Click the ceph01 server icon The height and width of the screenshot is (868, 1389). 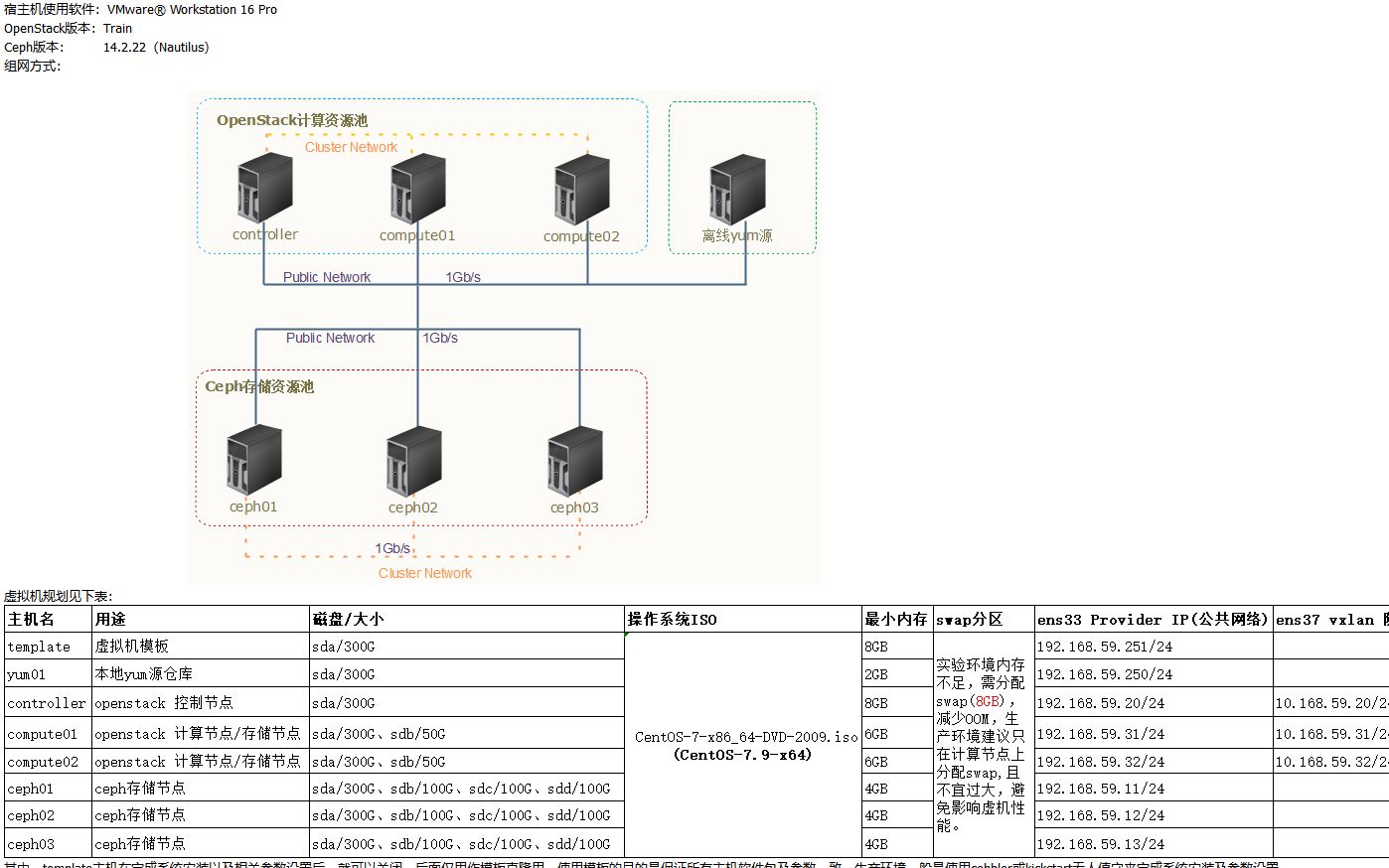pyautogui.click(x=254, y=460)
